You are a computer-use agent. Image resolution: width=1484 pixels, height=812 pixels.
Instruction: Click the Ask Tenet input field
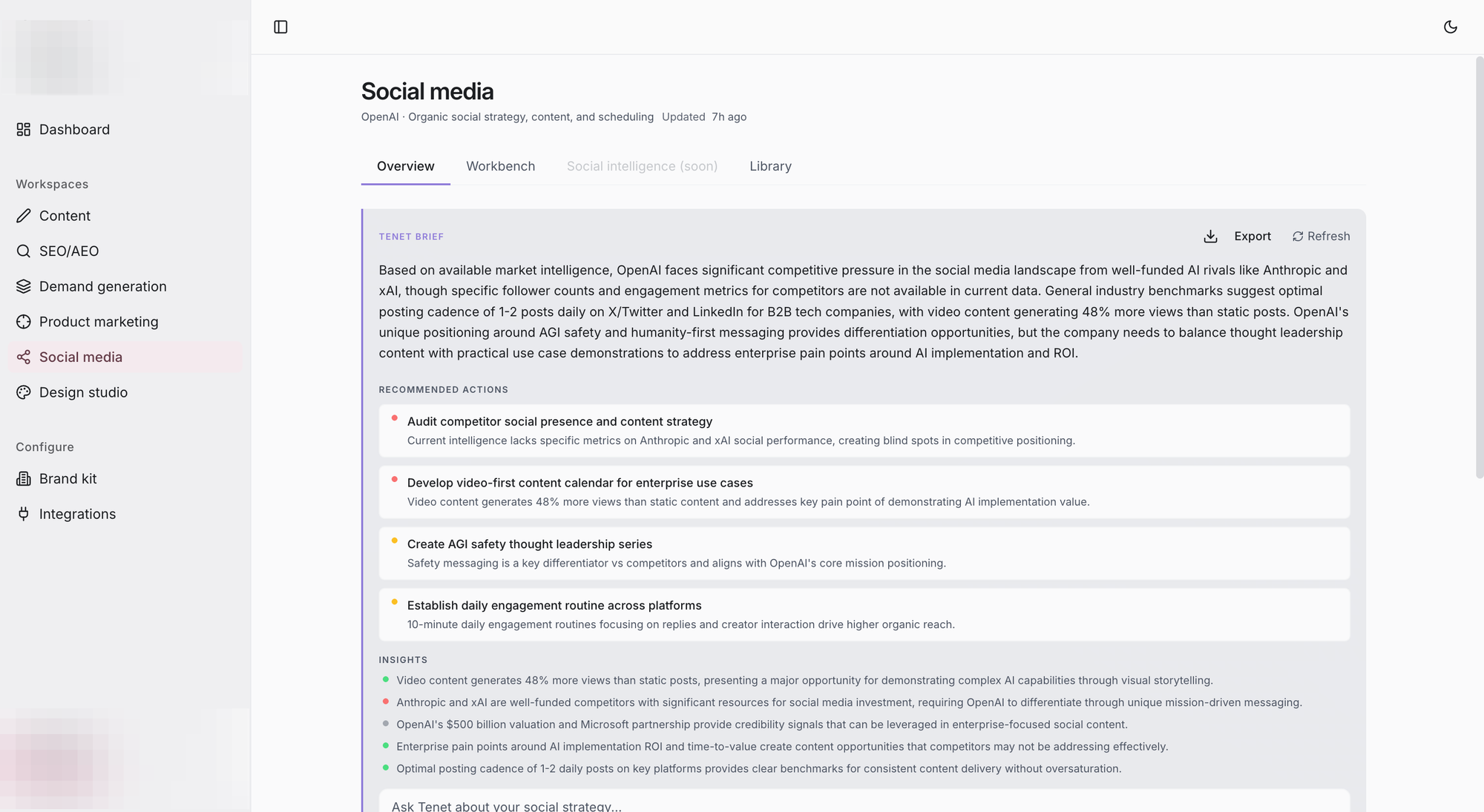click(x=864, y=804)
